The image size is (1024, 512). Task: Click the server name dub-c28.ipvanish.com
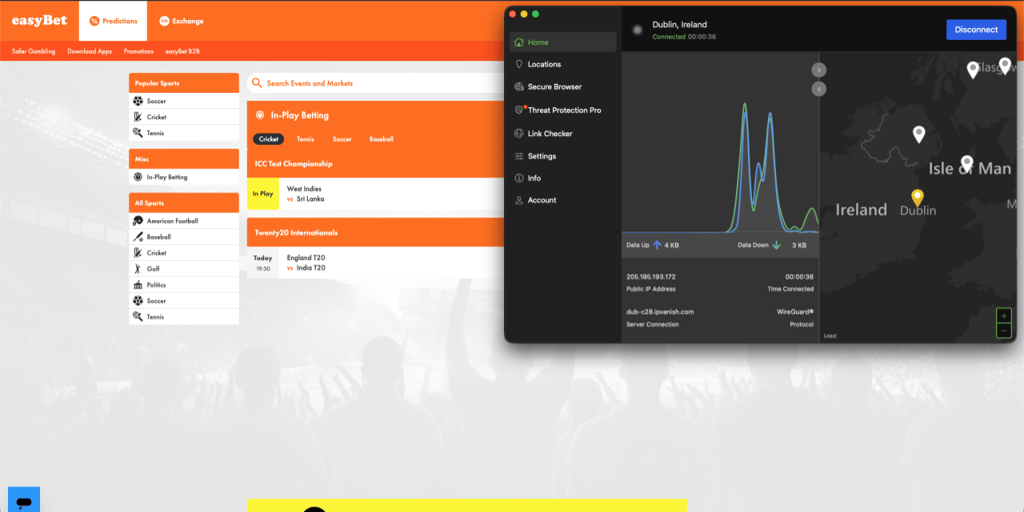[660, 312]
